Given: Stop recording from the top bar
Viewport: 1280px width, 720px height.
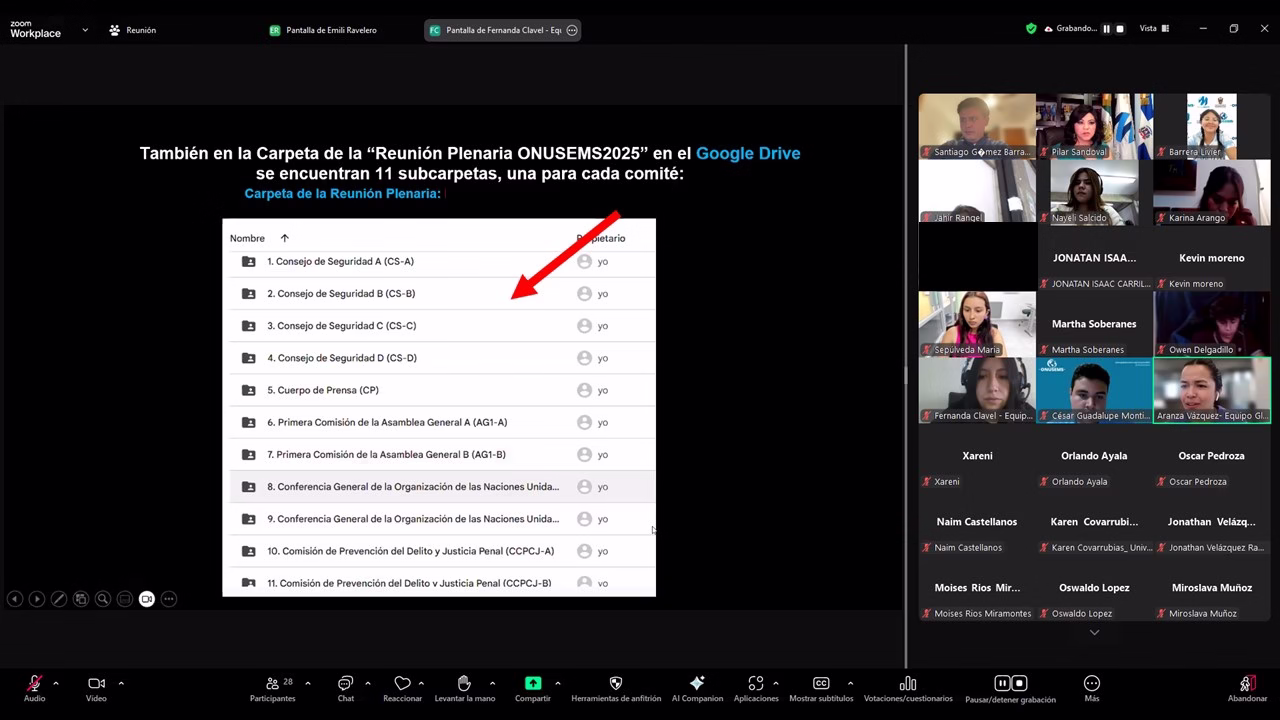Looking at the screenshot, I should (x=1120, y=29).
